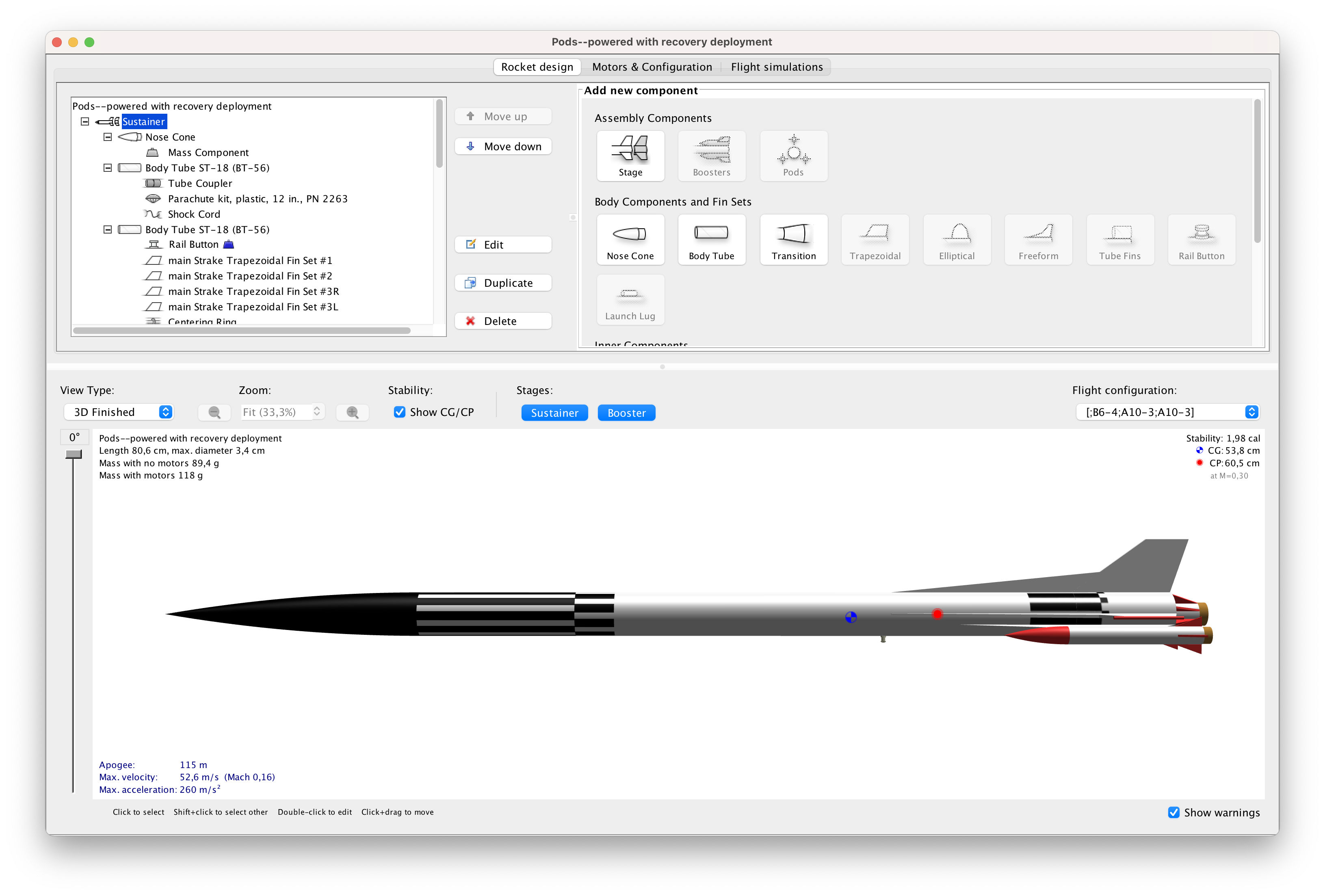Expand the Body Tube ST-18 subtree
1325x896 pixels.
109,168
